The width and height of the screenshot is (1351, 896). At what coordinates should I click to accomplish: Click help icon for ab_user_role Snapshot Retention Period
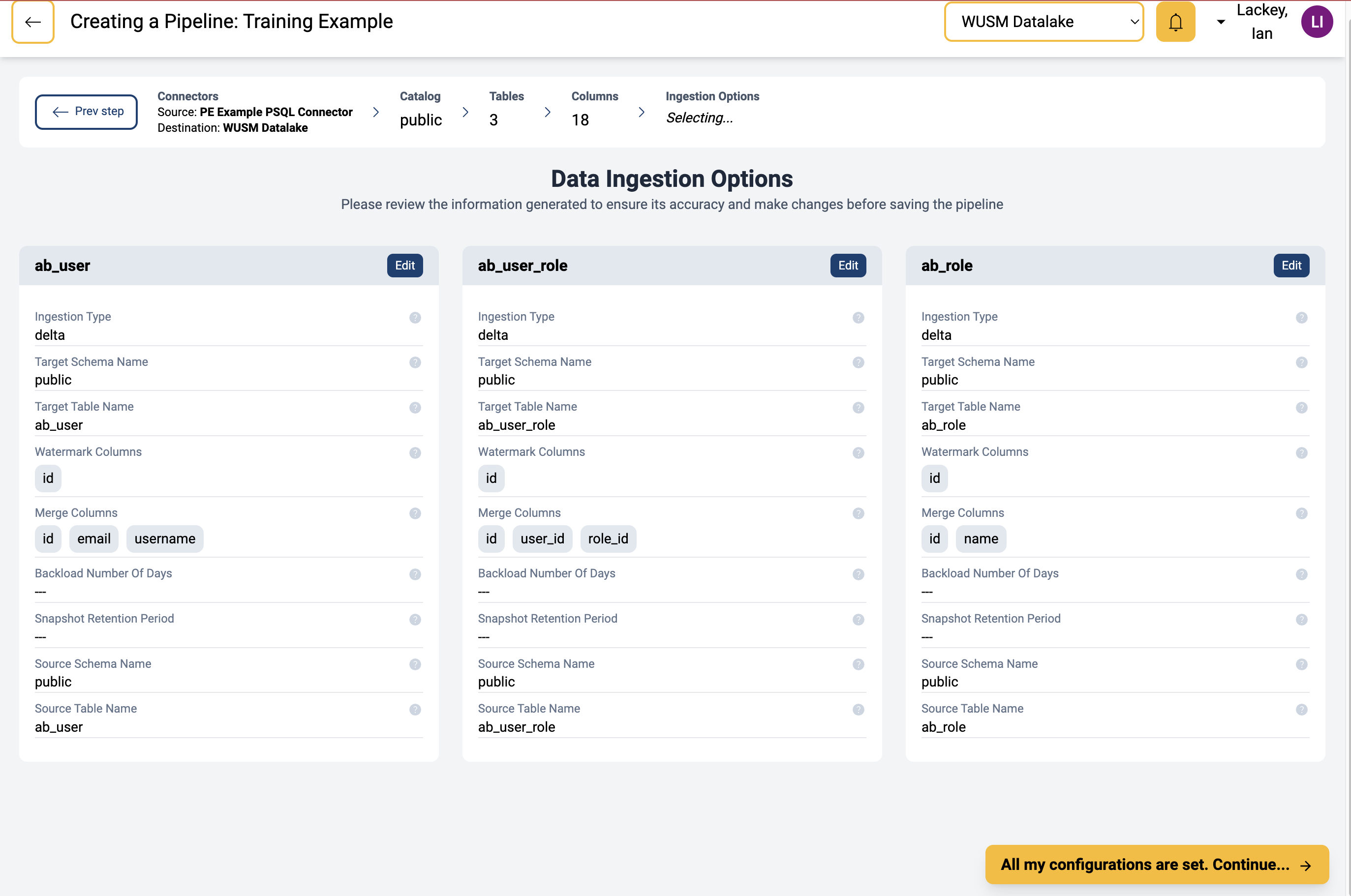pos(858,620)
